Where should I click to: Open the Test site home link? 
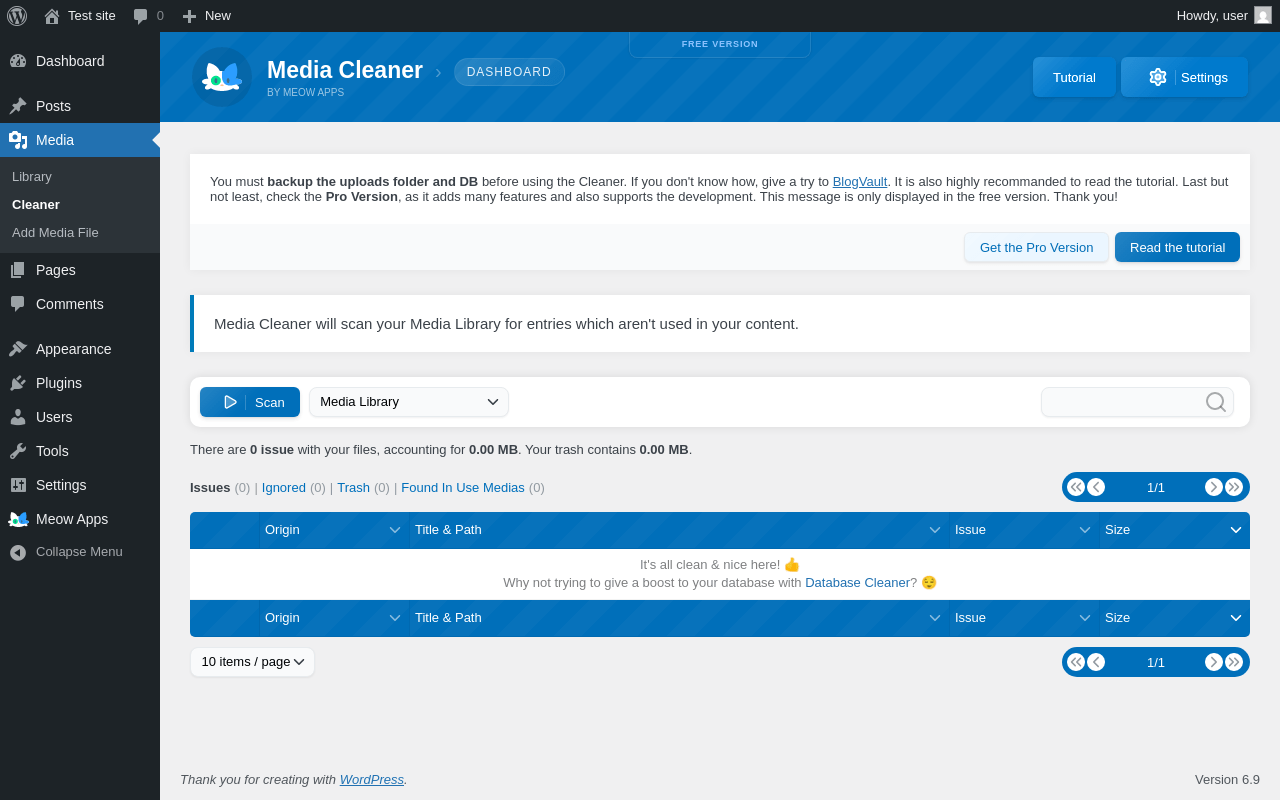[x=80, y=16]
